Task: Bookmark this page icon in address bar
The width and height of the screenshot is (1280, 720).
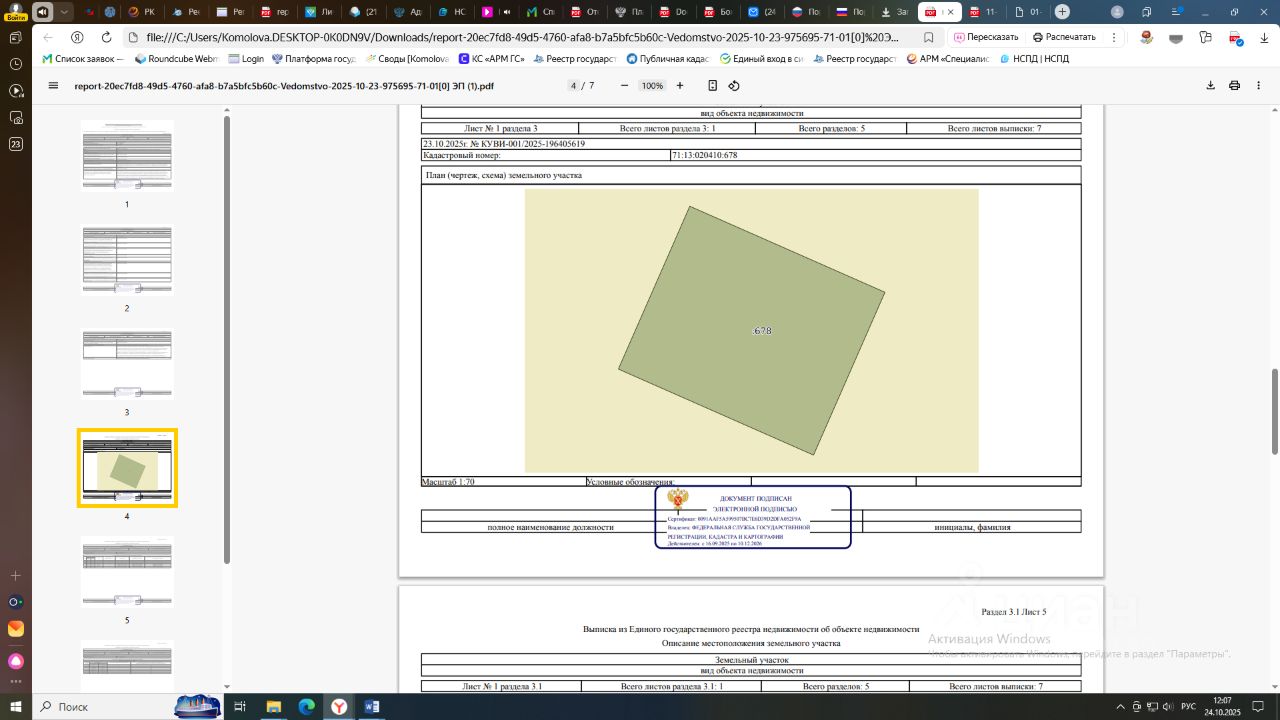Action: [x=929, y=37]
